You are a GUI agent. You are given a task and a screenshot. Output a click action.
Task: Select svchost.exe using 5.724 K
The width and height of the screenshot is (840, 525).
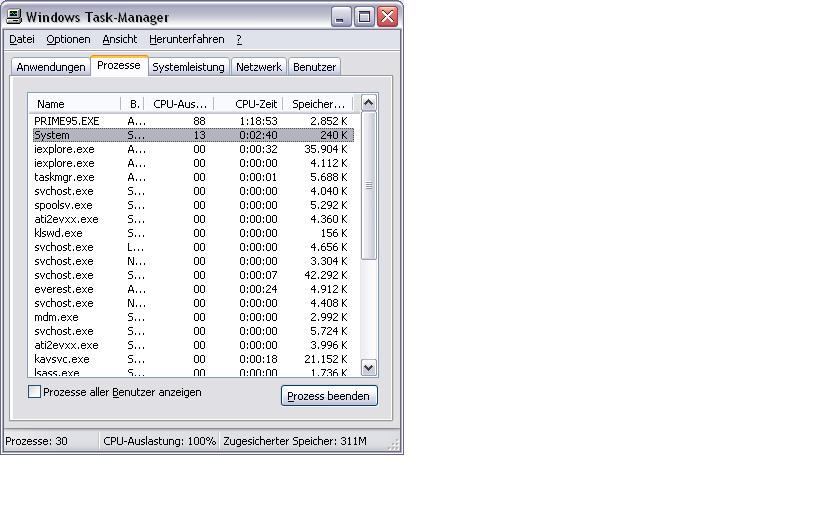coord(193,331)
